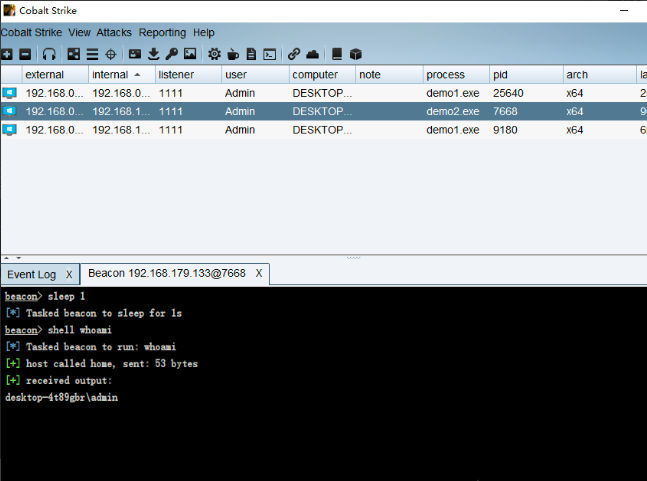Collapse the bottom pane with the divider's down arrow
This screenshot has width=647, height=481.
click(x=19, y=258)
